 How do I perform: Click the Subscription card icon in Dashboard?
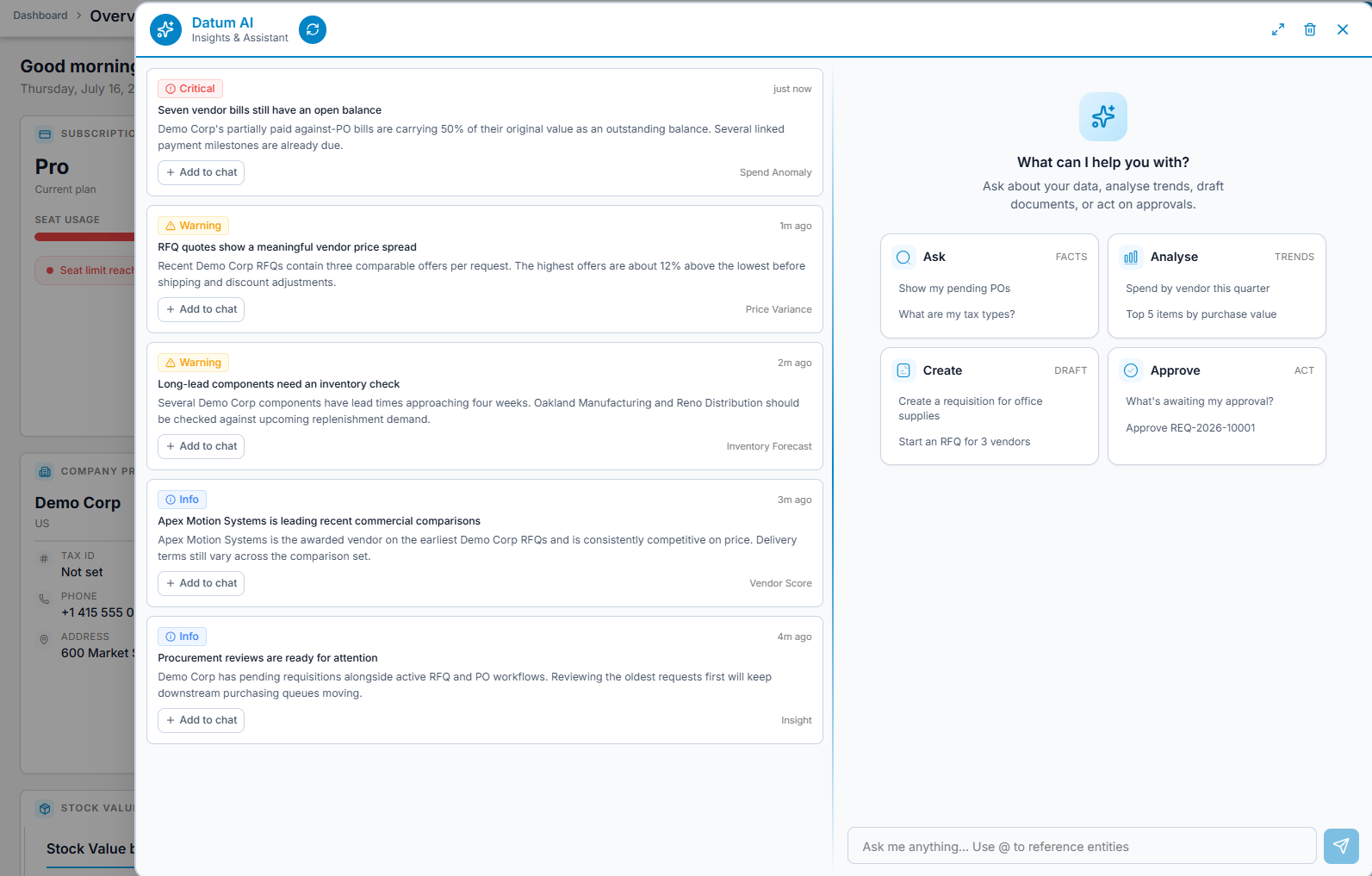45,134
